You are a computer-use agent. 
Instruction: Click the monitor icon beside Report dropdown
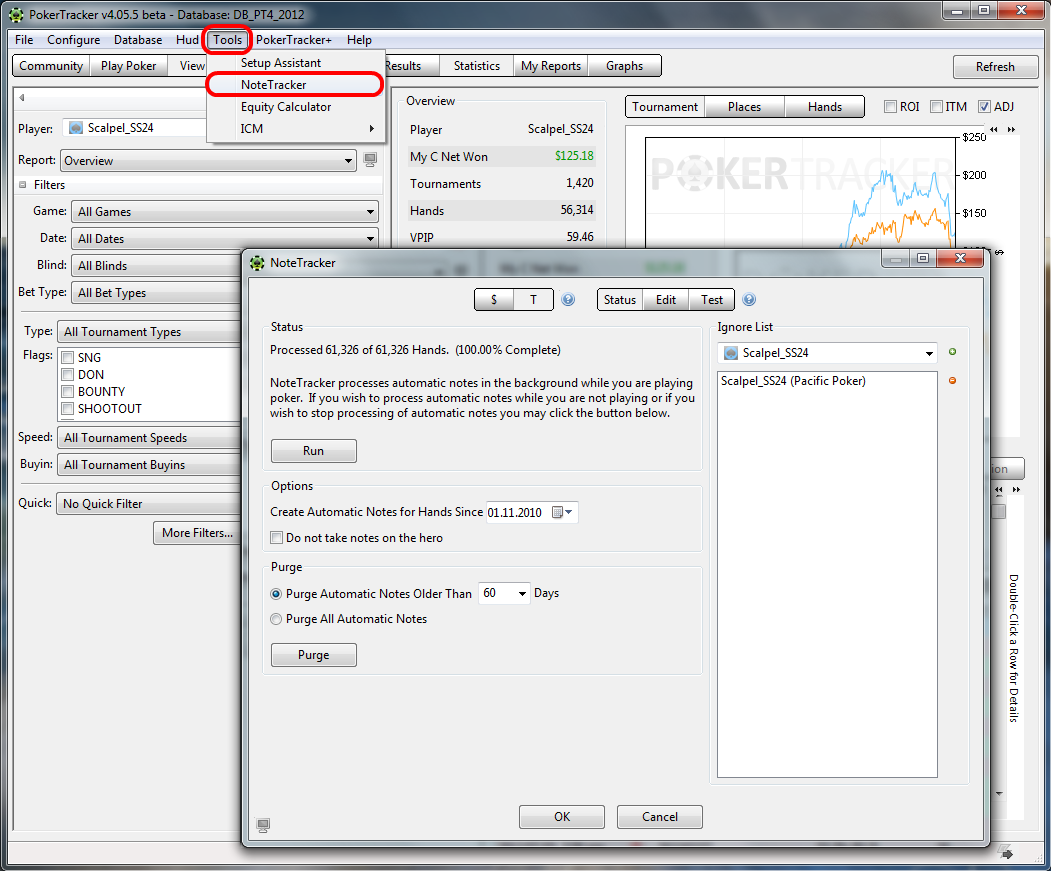370,160
